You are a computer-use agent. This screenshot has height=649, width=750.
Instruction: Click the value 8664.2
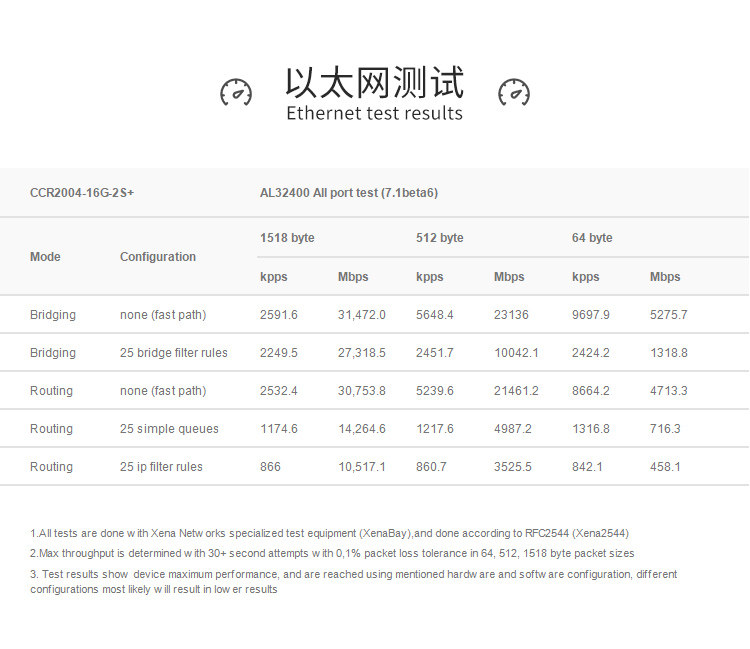591,391
